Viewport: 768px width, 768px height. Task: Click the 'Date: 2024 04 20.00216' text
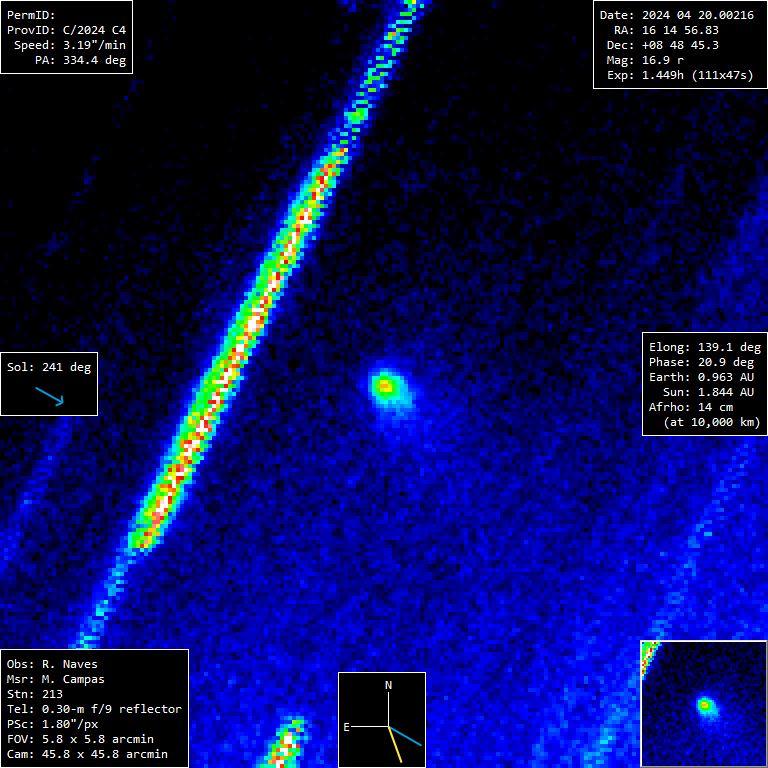pyautogui.click(x=677, y=15)
